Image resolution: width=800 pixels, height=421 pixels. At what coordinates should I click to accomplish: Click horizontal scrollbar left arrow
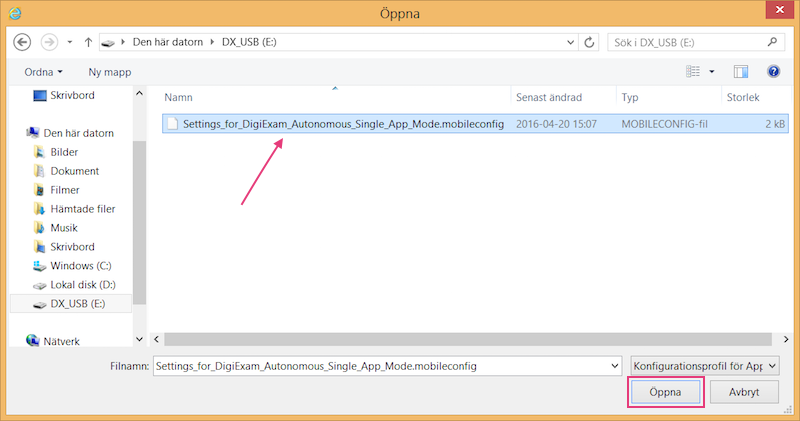pyautogui.click(x=157, y=339)
